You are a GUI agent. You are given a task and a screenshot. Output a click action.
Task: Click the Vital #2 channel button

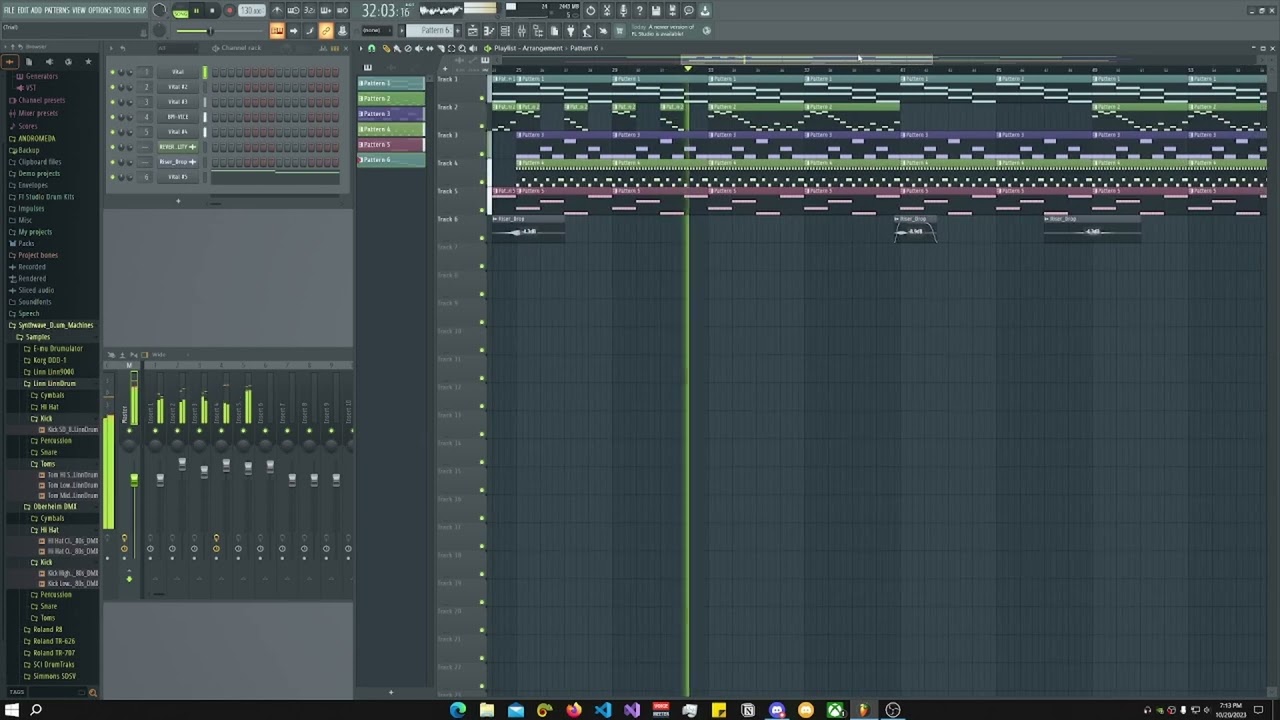[x=178, y=87]
